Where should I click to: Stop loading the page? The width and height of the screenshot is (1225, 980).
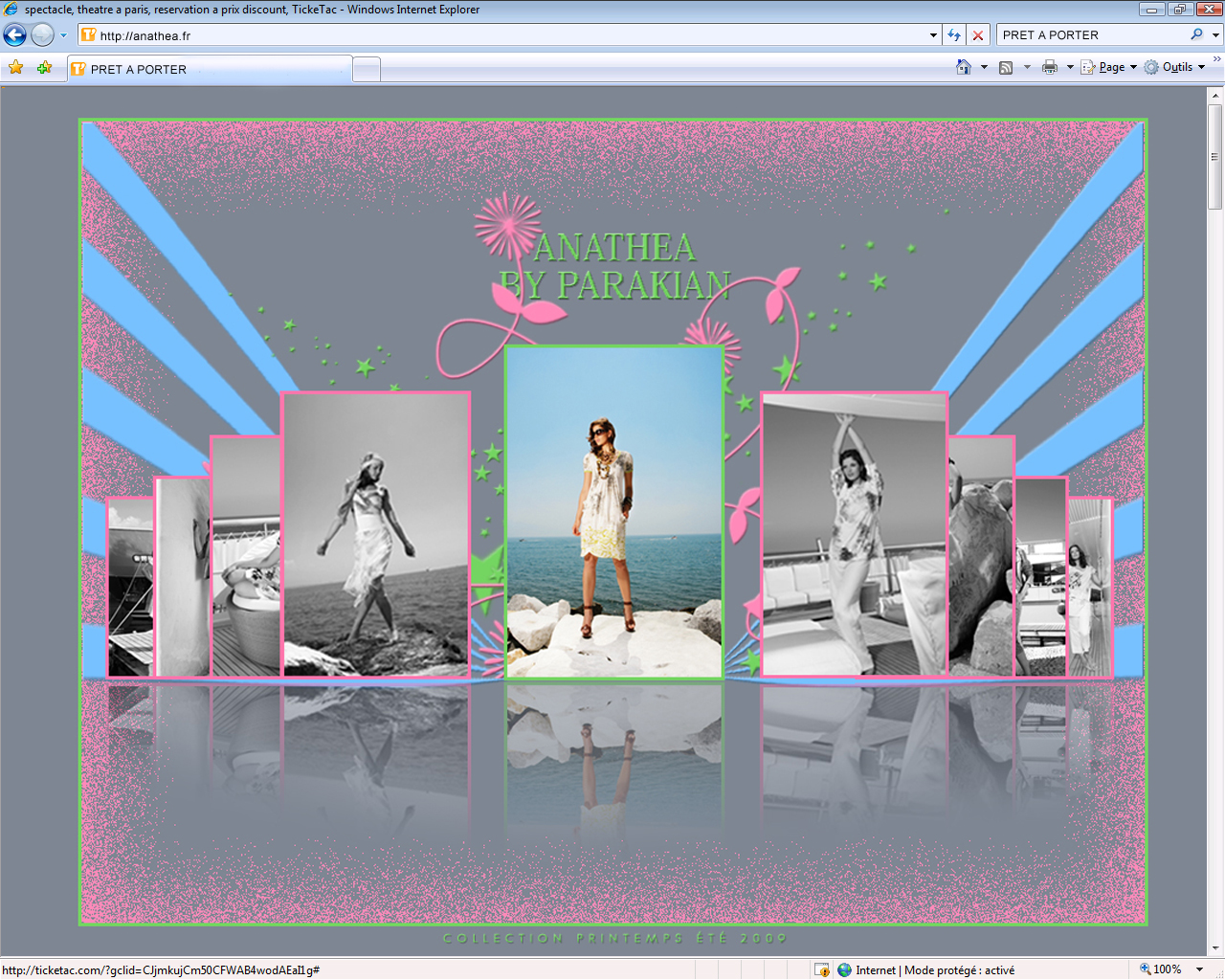pos(977,35)
